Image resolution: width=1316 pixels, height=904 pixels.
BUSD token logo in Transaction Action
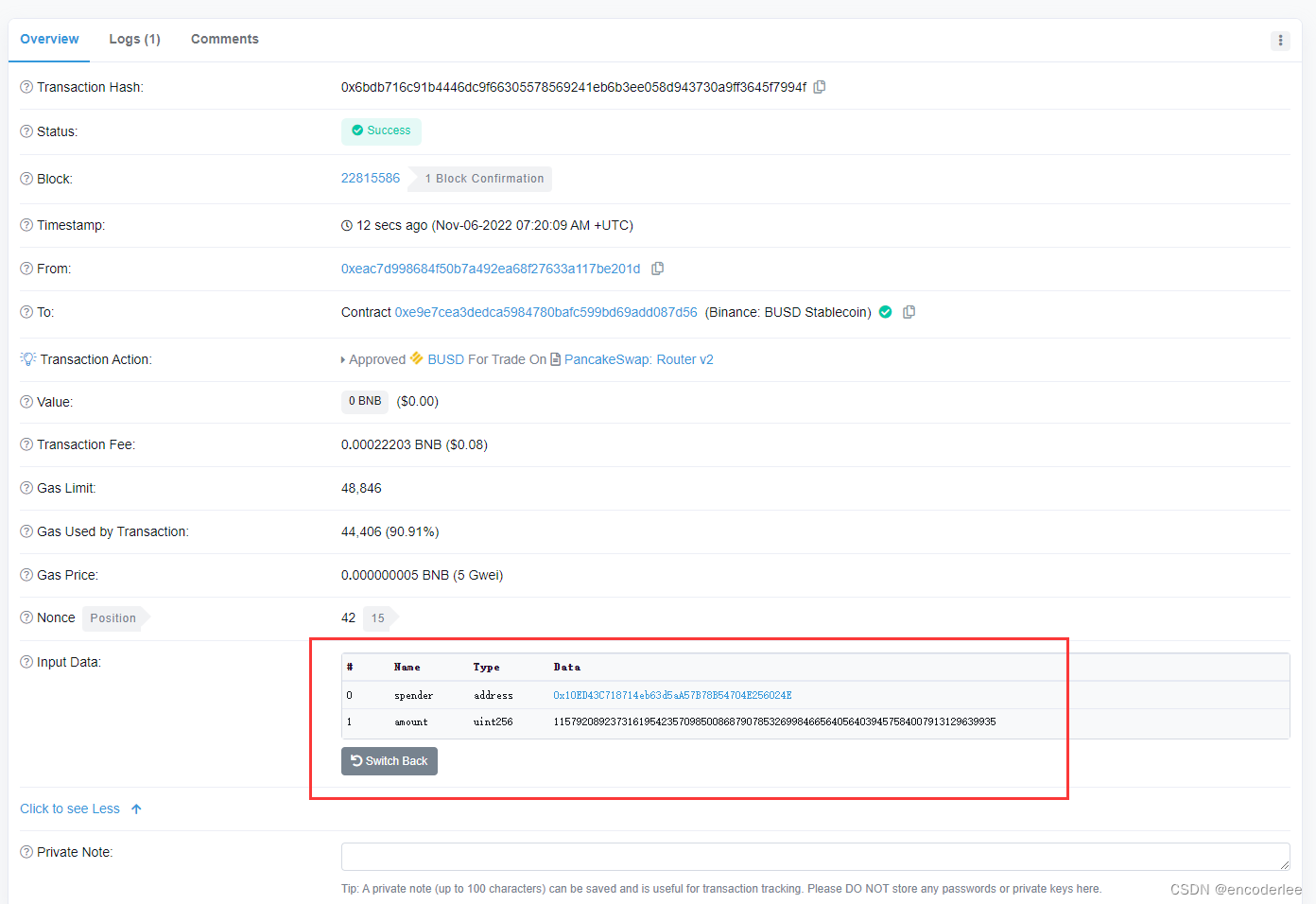(x=417, y=358)
